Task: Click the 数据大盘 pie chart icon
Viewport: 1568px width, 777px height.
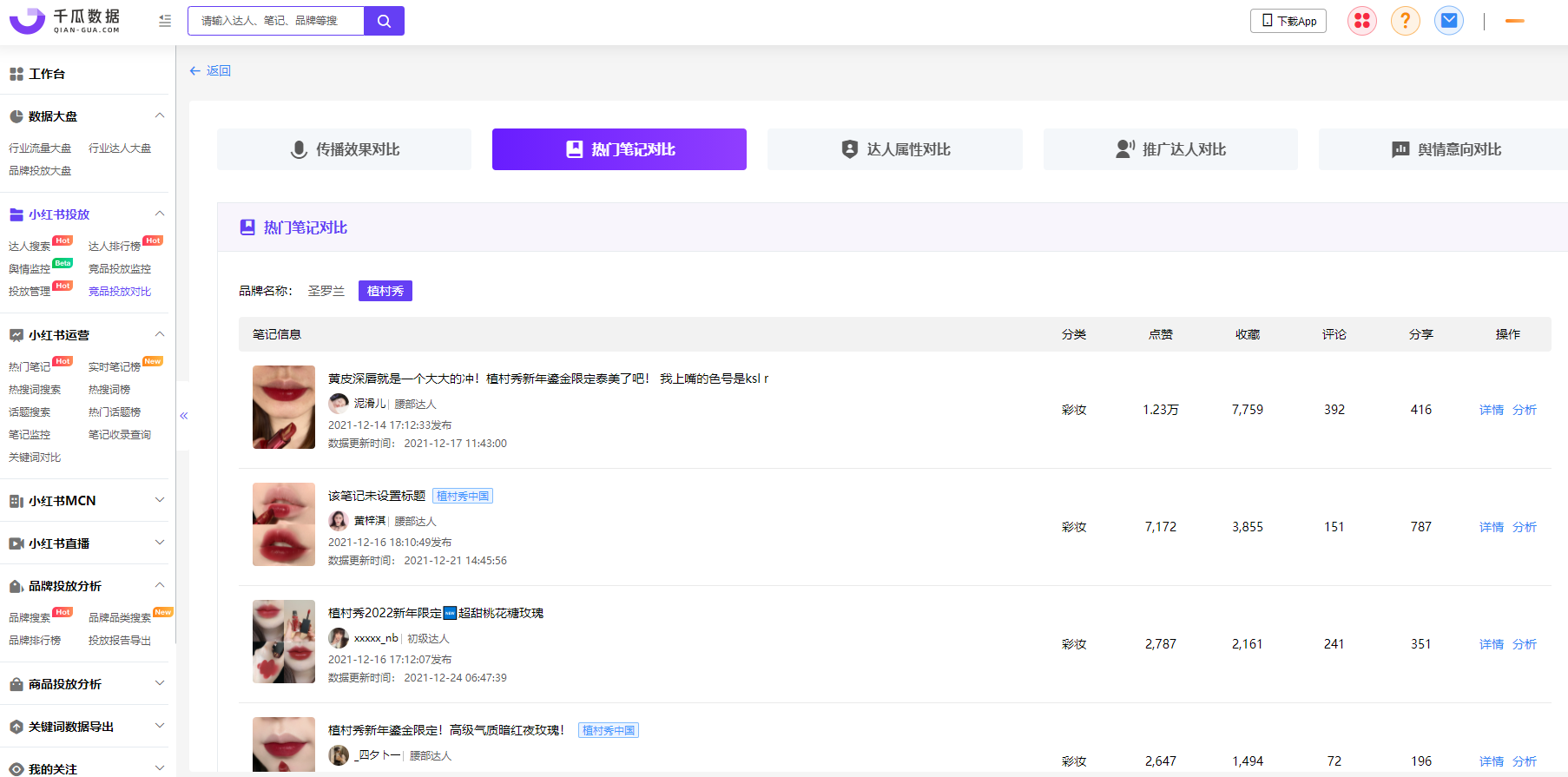Action: click(x=16, y=116)
